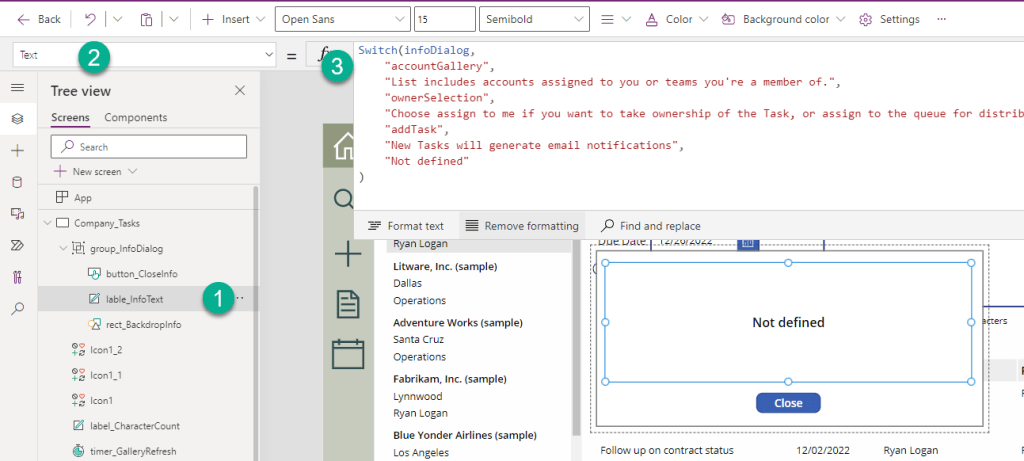The height and width of the screenshot is (461, 1024).
Task: Click the Tree view scrollbar
Action: (255, 323)
